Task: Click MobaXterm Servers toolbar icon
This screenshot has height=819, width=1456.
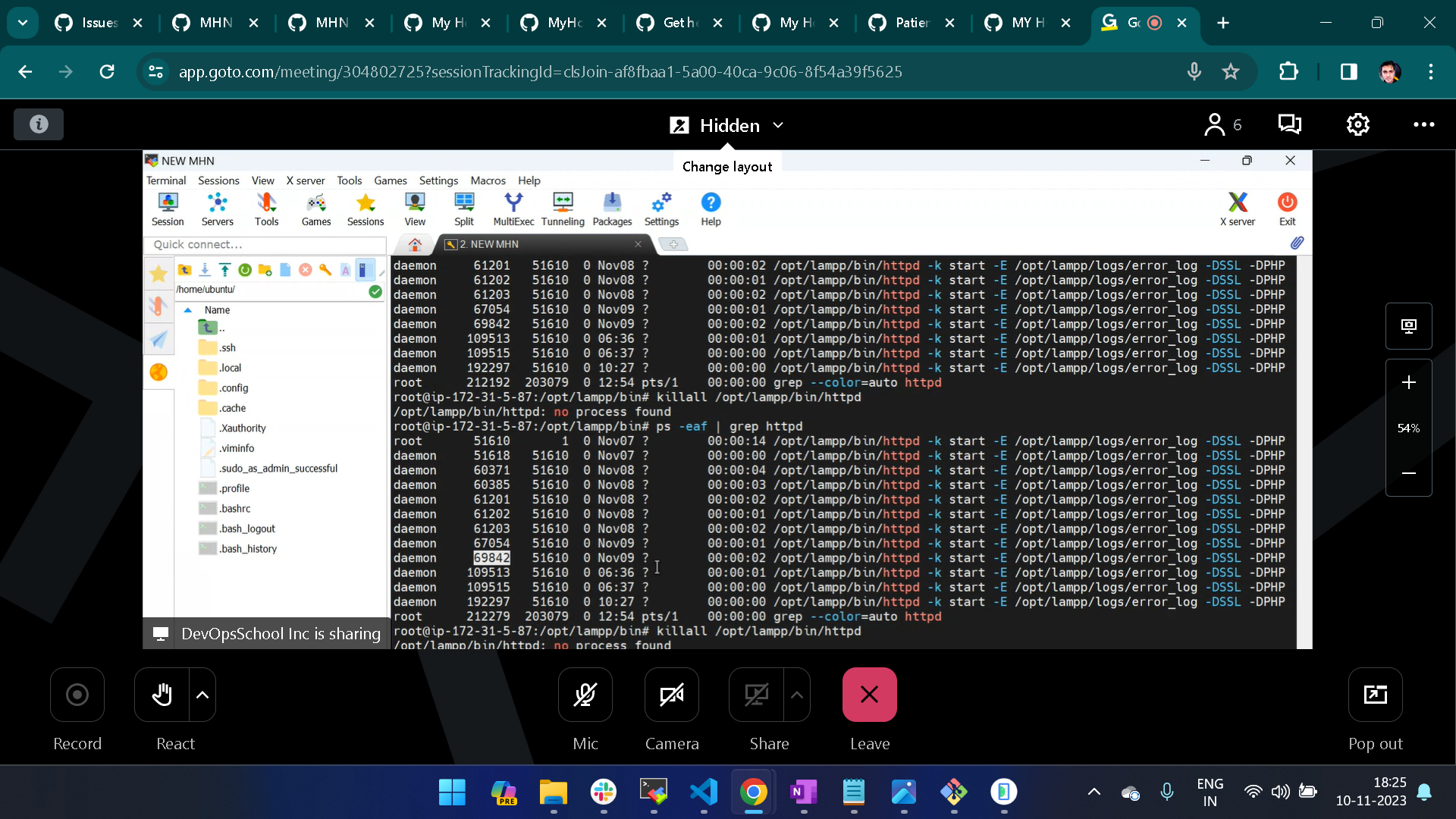Action: [x=218, y=209]
